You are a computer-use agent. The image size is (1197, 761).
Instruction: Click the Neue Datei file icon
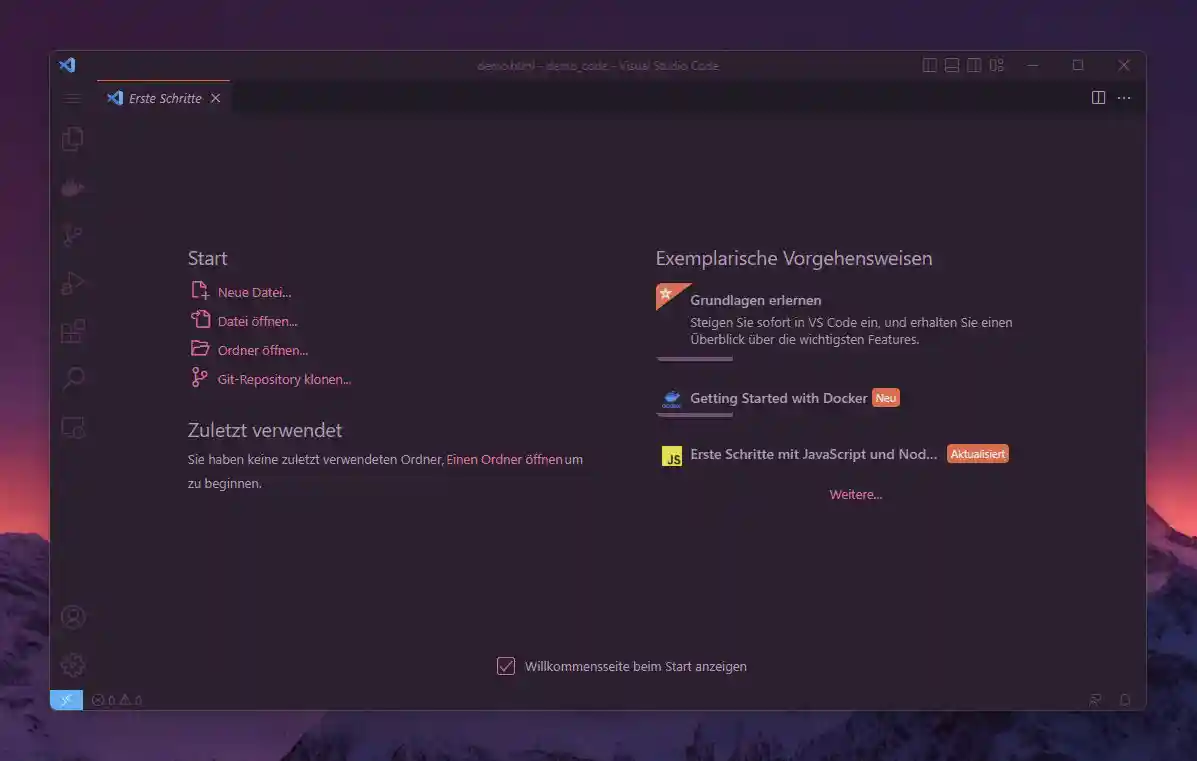point(200,291)
